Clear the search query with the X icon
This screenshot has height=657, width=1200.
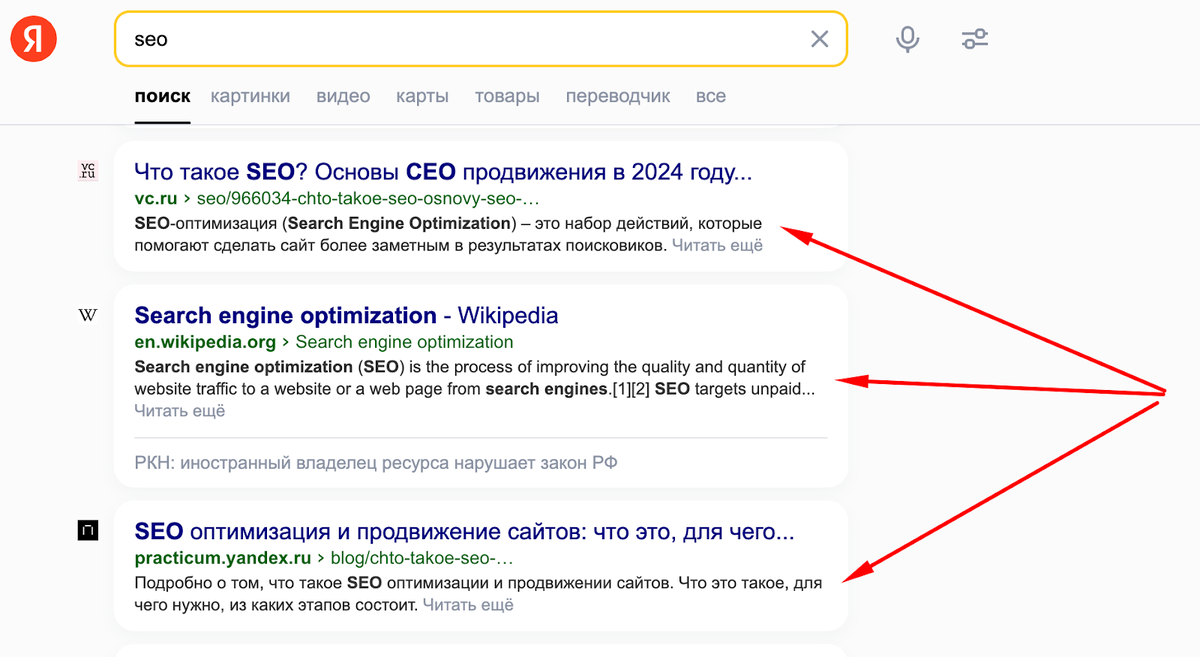[819, 39]
